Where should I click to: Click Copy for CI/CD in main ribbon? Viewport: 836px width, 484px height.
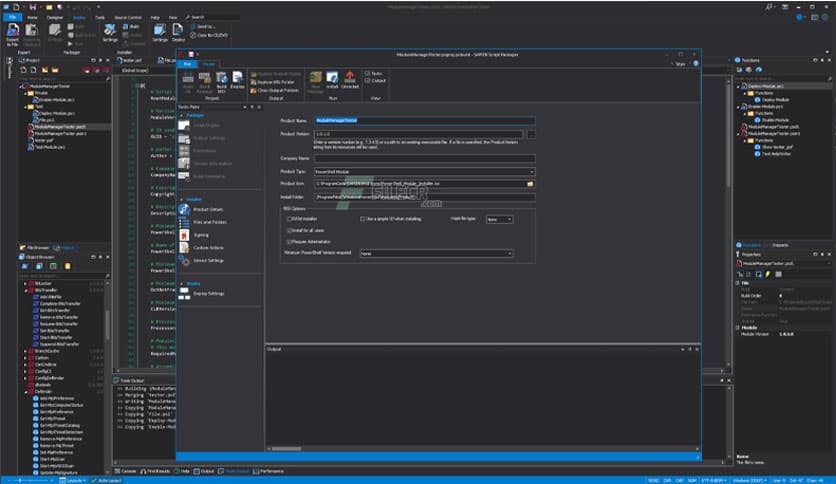(x=210, y=35)
